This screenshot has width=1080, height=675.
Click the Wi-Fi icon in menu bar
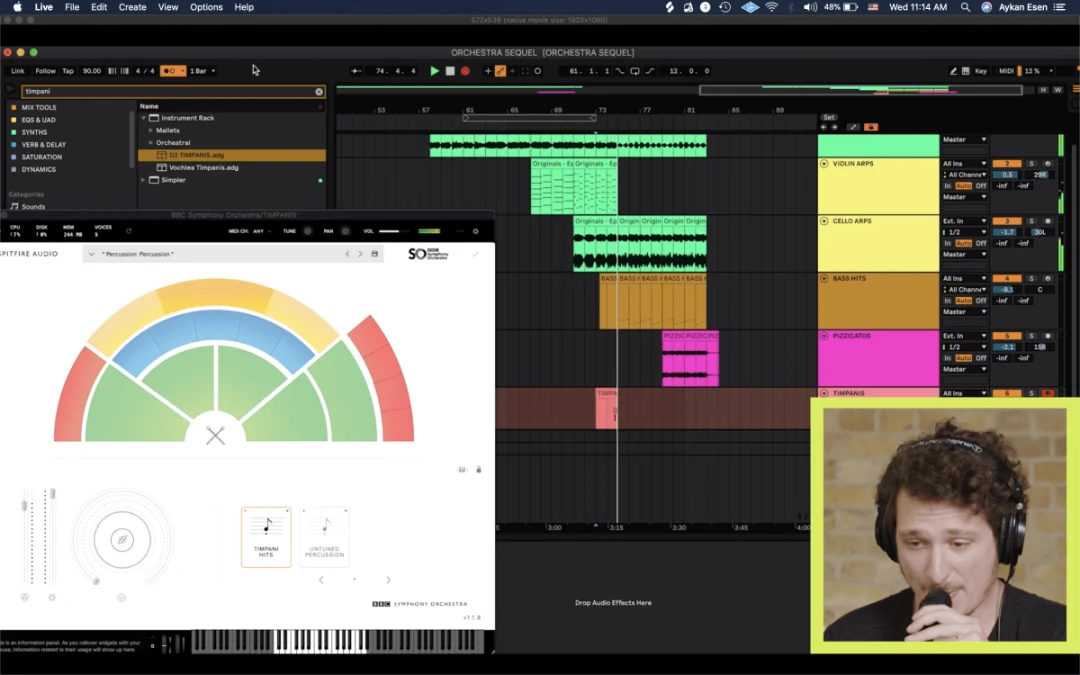[771, 7]
